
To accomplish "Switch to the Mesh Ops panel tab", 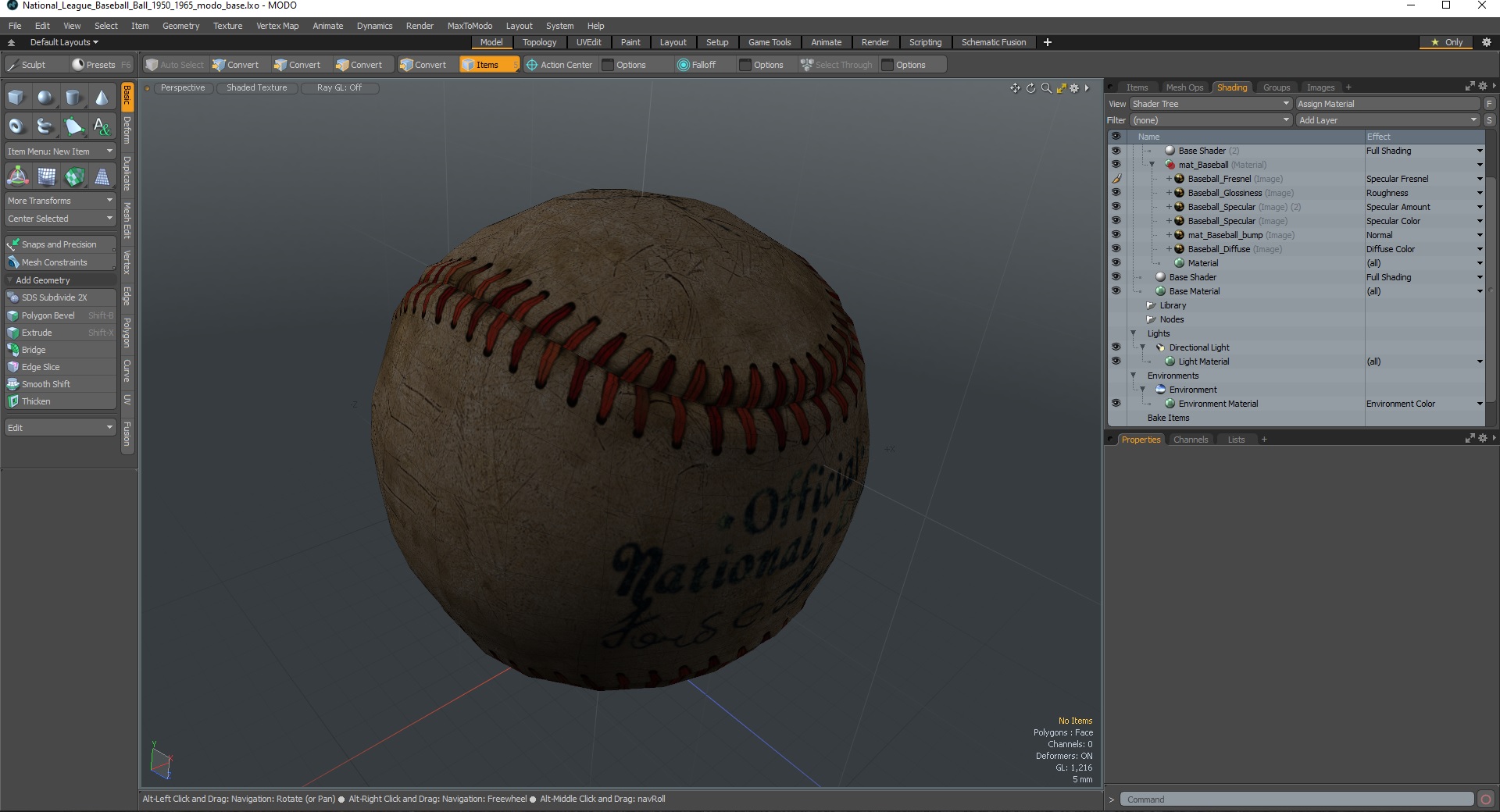I will (x=1184, y=87).
